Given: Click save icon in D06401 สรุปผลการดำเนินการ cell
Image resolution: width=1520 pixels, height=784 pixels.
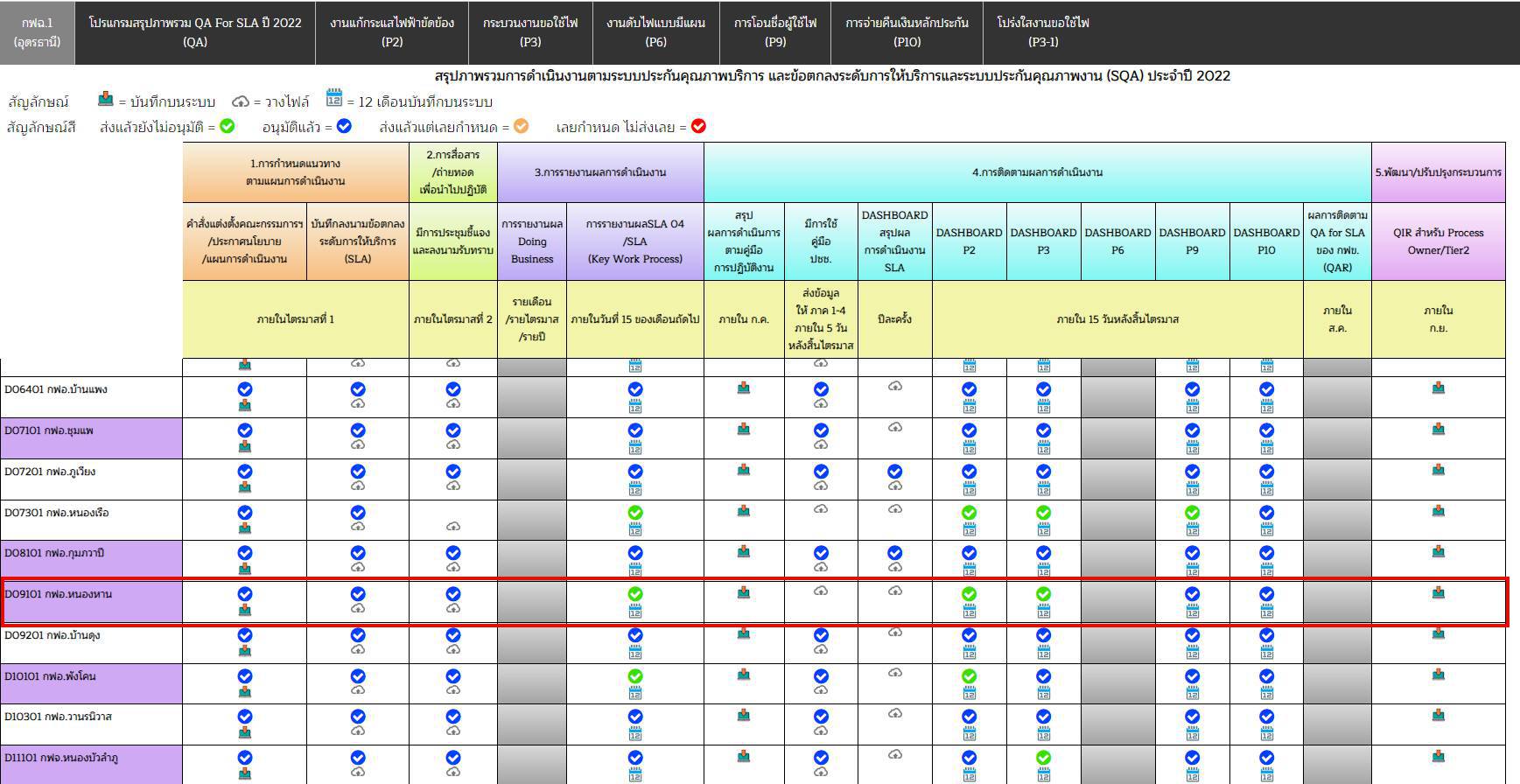Looking at the screenshot, I should pyautogui.click(x=743, y=388).
